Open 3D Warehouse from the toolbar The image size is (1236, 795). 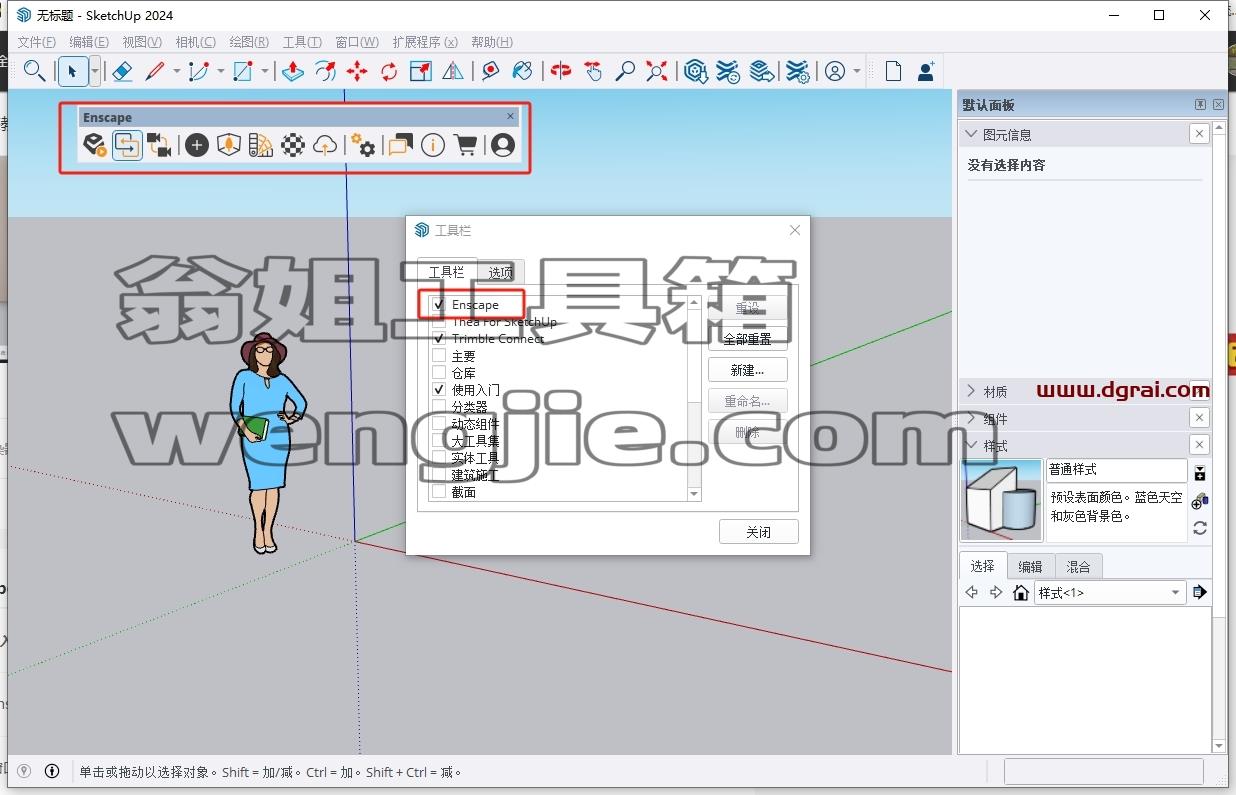click(696, 71)
